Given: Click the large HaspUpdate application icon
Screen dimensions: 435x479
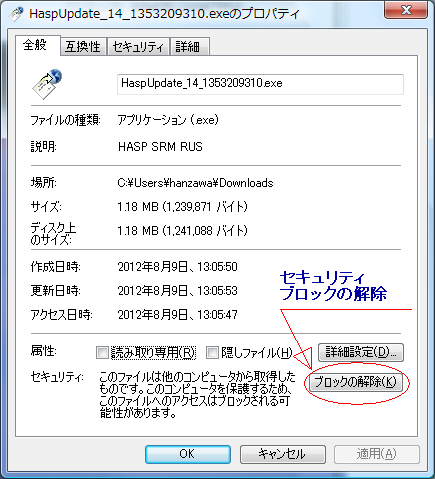Looking at the screenshot, I should point(47,84).
